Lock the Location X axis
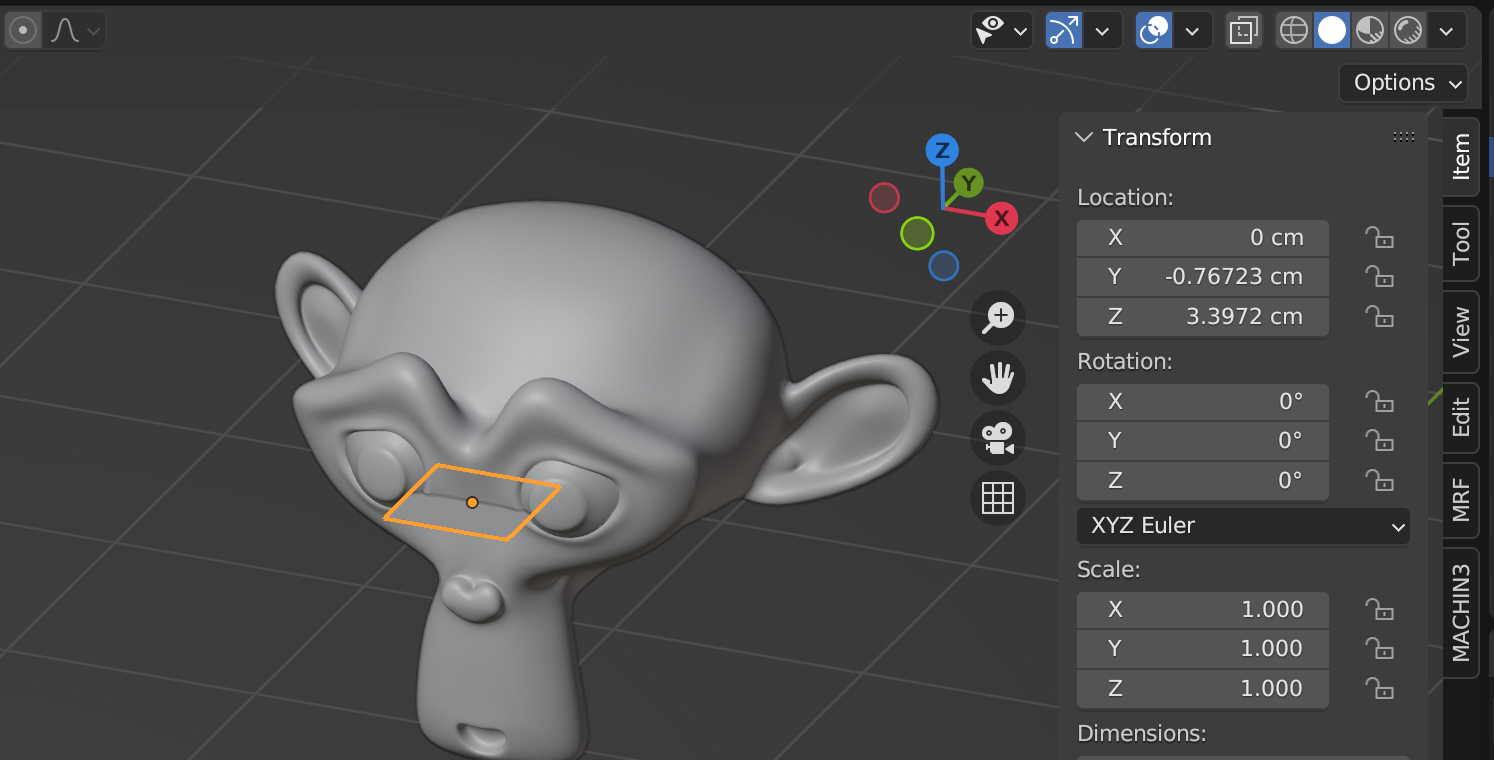Screen dimensions: 1494x760 1380,238
